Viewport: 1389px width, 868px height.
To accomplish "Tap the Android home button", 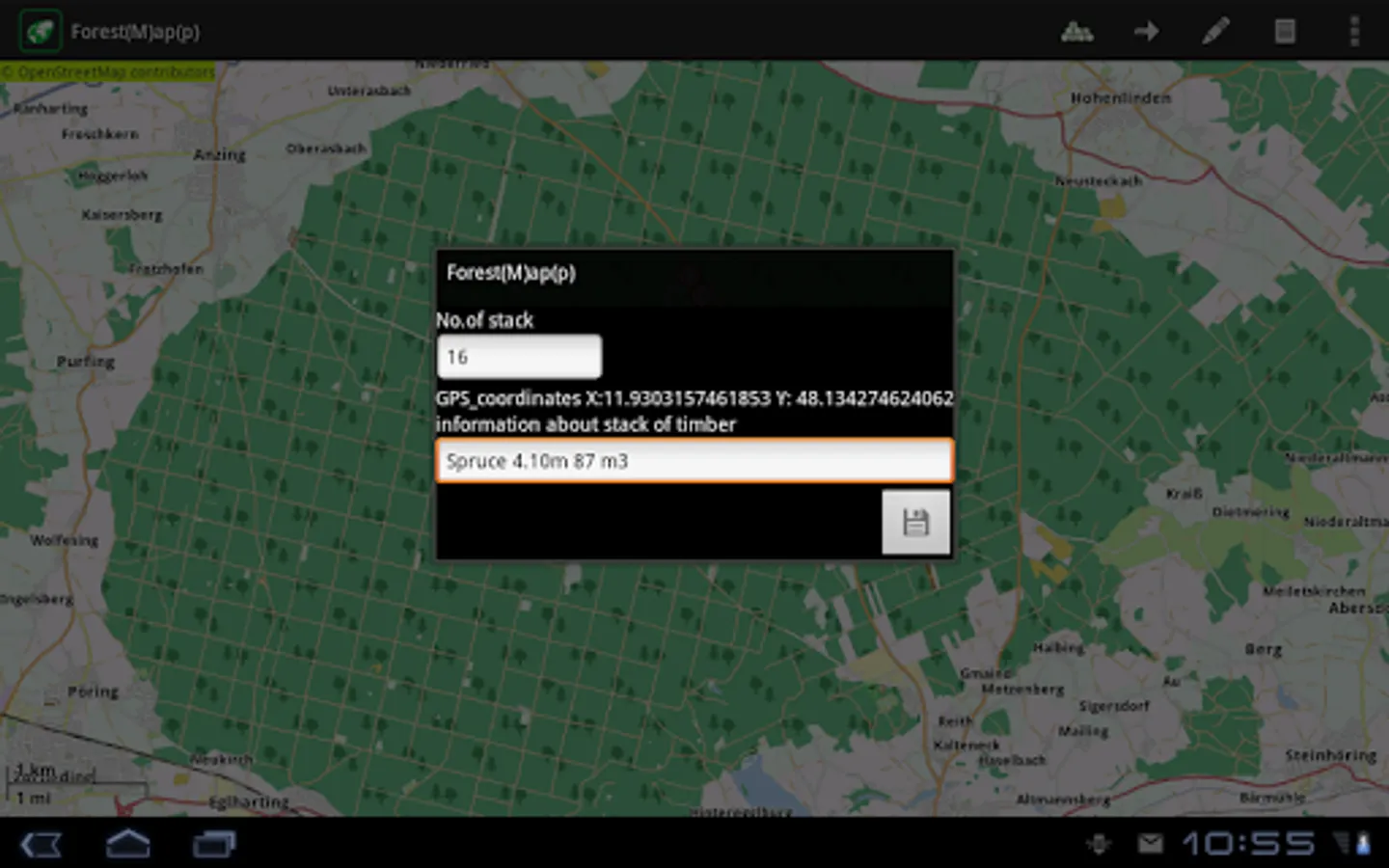I will pos(127,844).
